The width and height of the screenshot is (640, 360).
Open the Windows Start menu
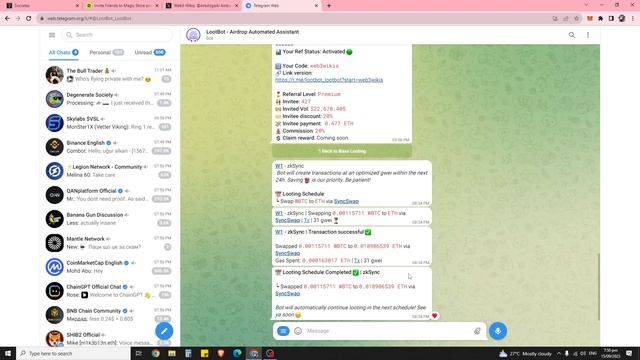[x=8, y=353]
